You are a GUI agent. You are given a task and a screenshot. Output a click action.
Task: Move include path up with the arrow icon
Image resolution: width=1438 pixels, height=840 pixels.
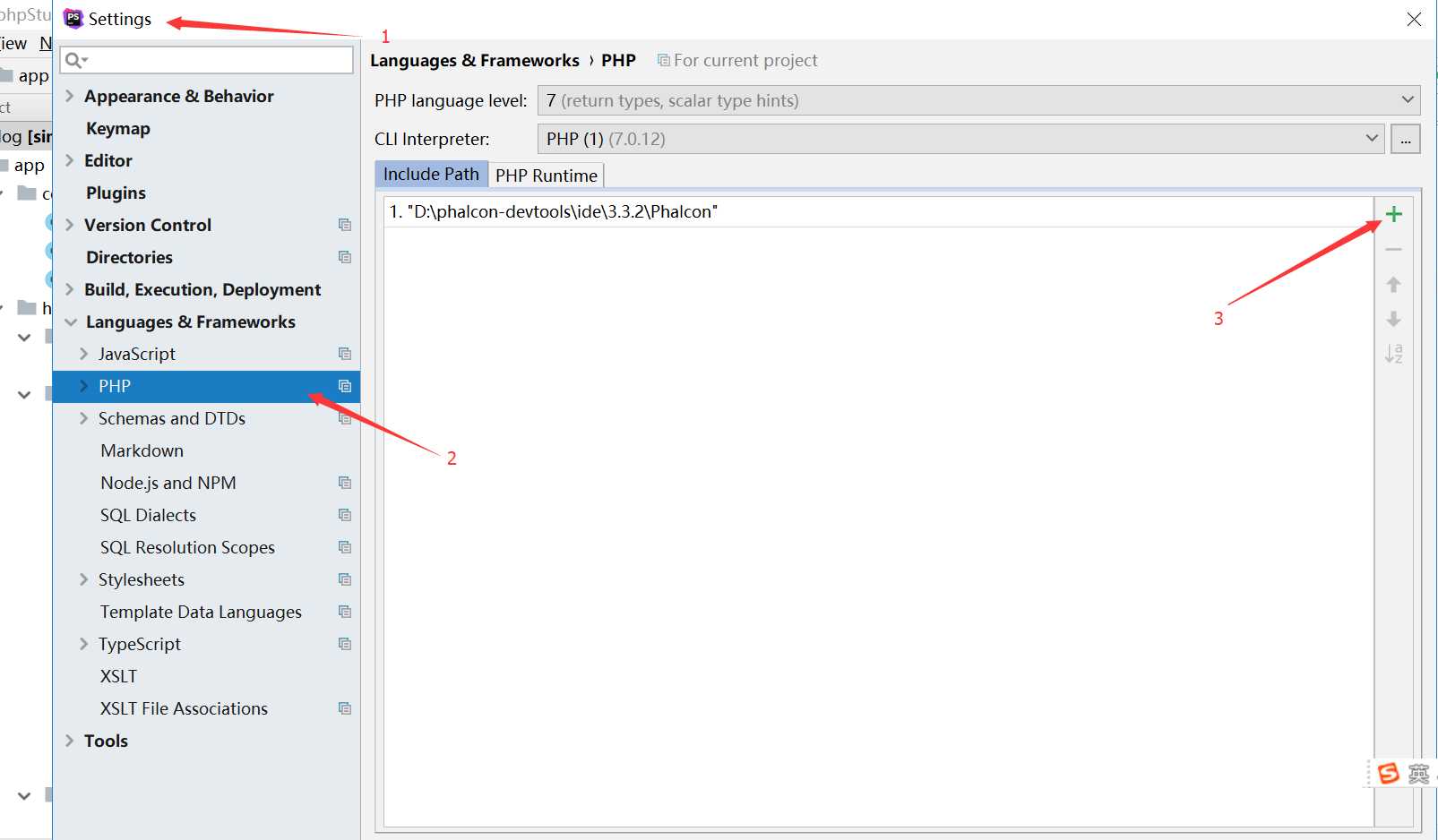pos(1393,285)
